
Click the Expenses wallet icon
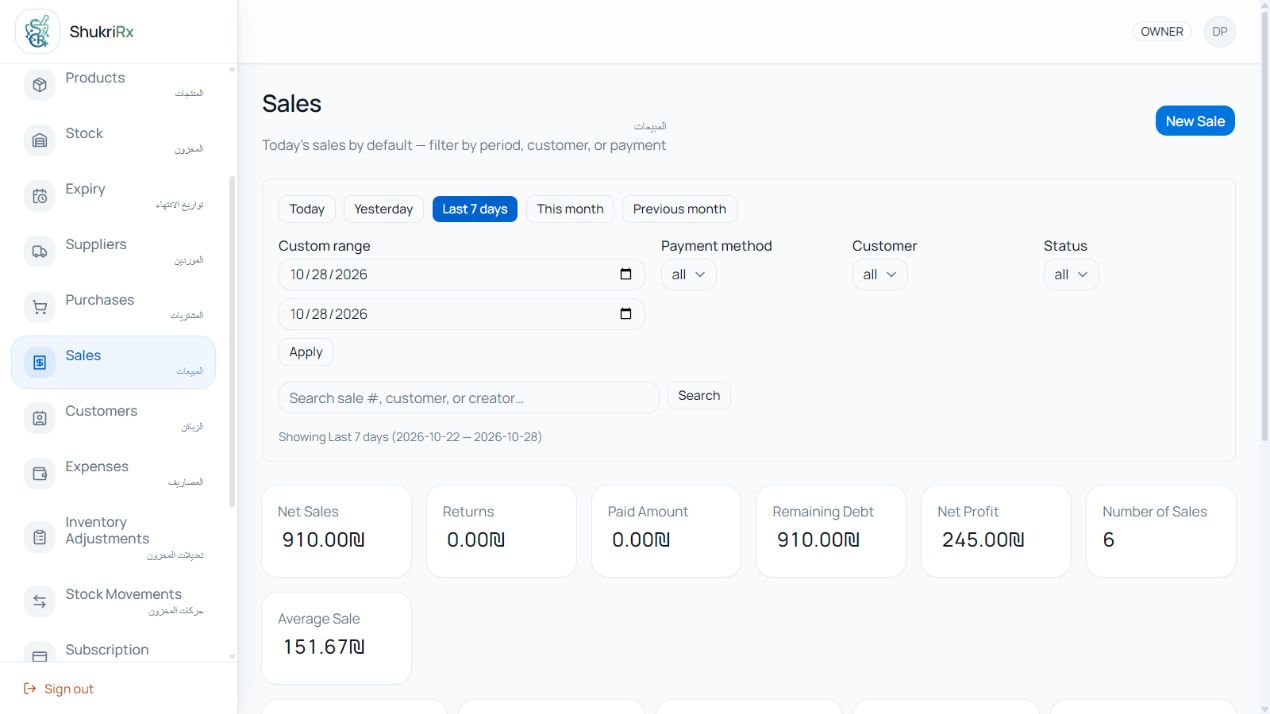pos(40,474)
